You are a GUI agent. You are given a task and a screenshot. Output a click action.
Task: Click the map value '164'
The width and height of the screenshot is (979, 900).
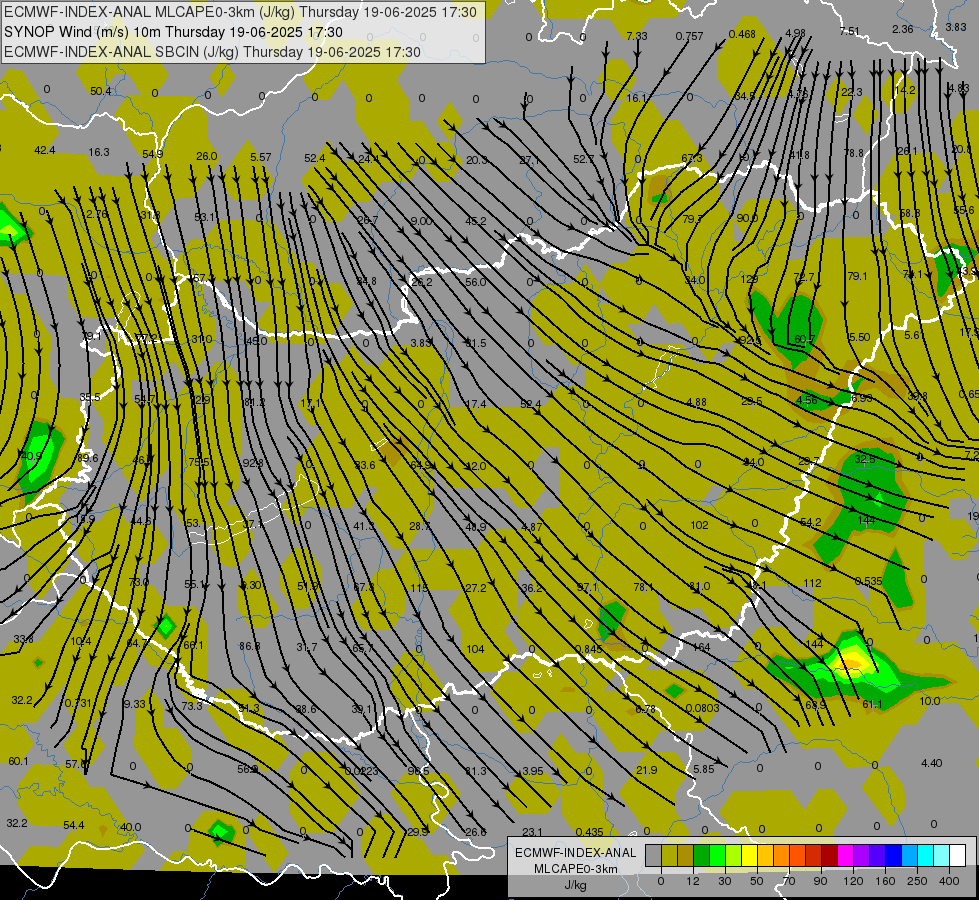point(701,647)
